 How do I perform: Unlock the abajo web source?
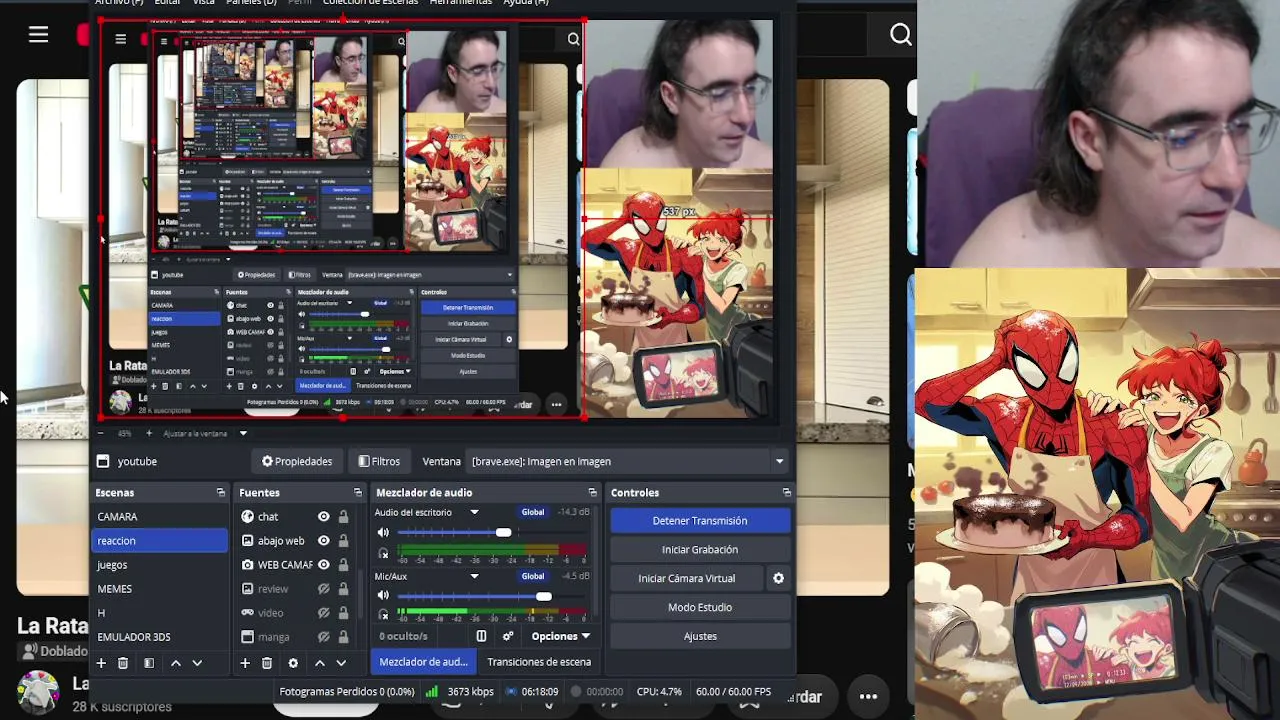[343, 541]
